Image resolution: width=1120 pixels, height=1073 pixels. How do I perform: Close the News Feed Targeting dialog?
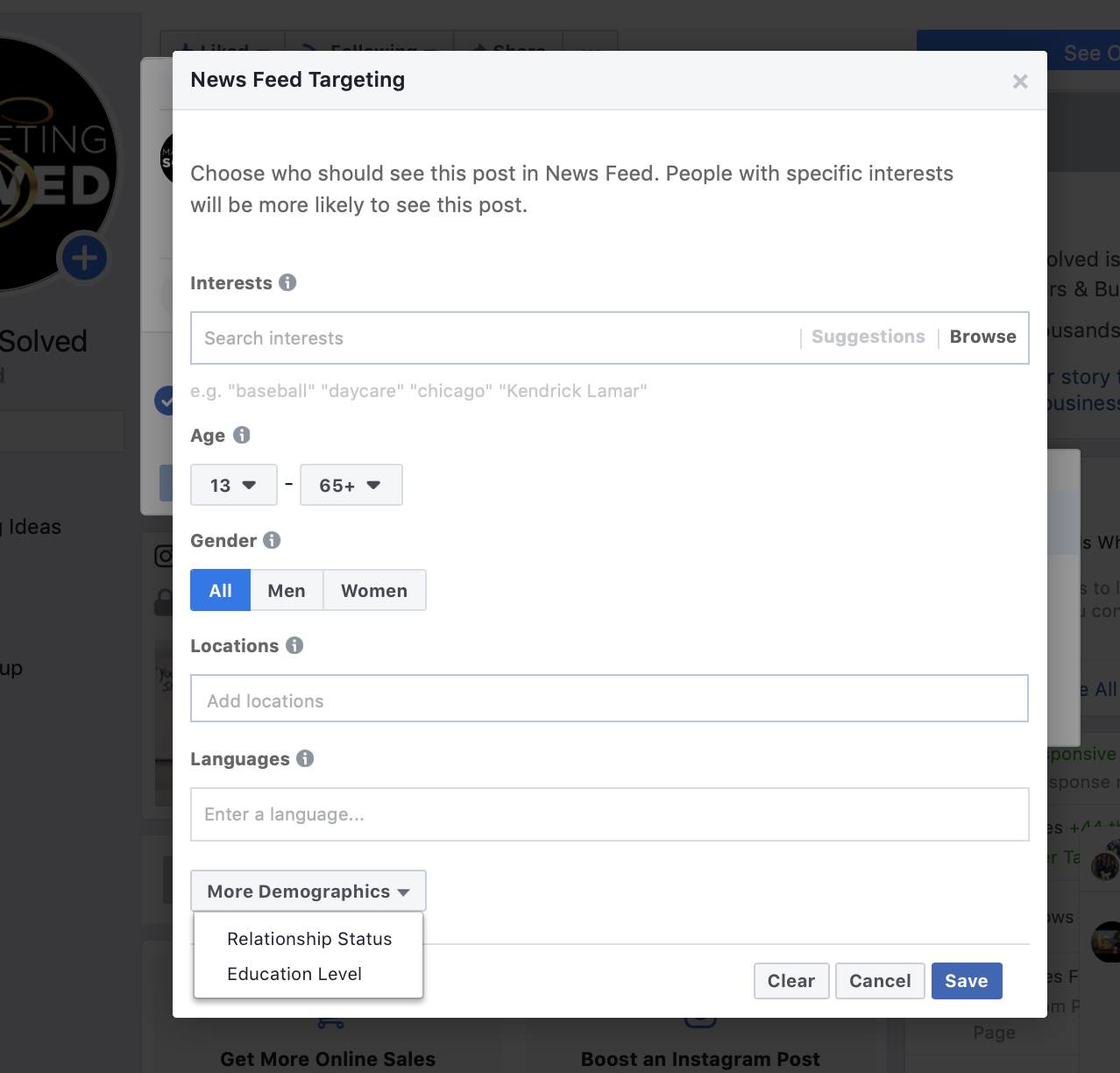1020,82
